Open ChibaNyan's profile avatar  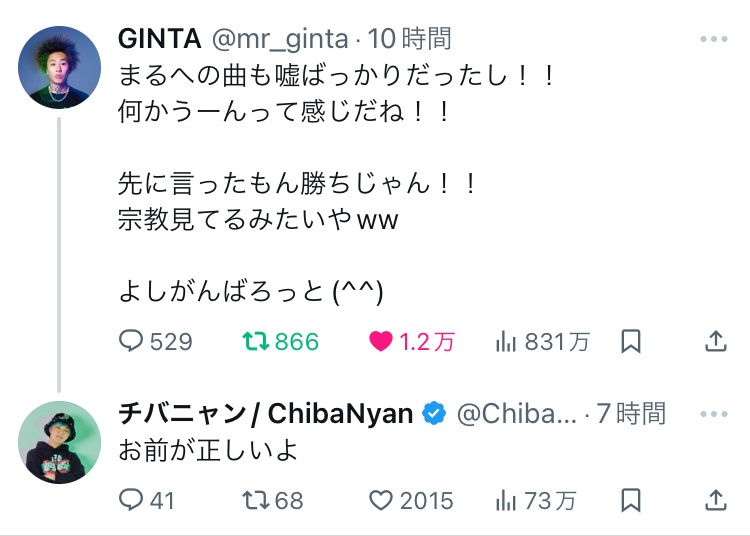point(59,442)
